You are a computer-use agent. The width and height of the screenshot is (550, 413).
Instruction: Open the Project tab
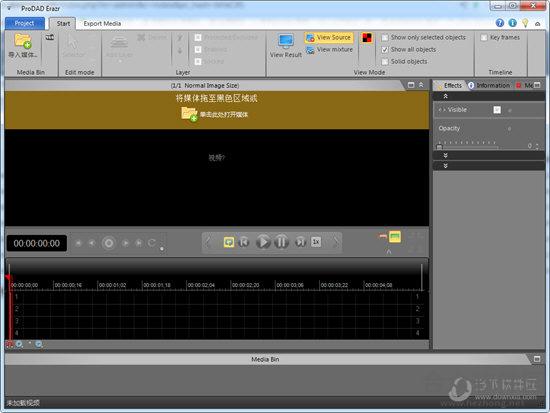coord(25,23)
